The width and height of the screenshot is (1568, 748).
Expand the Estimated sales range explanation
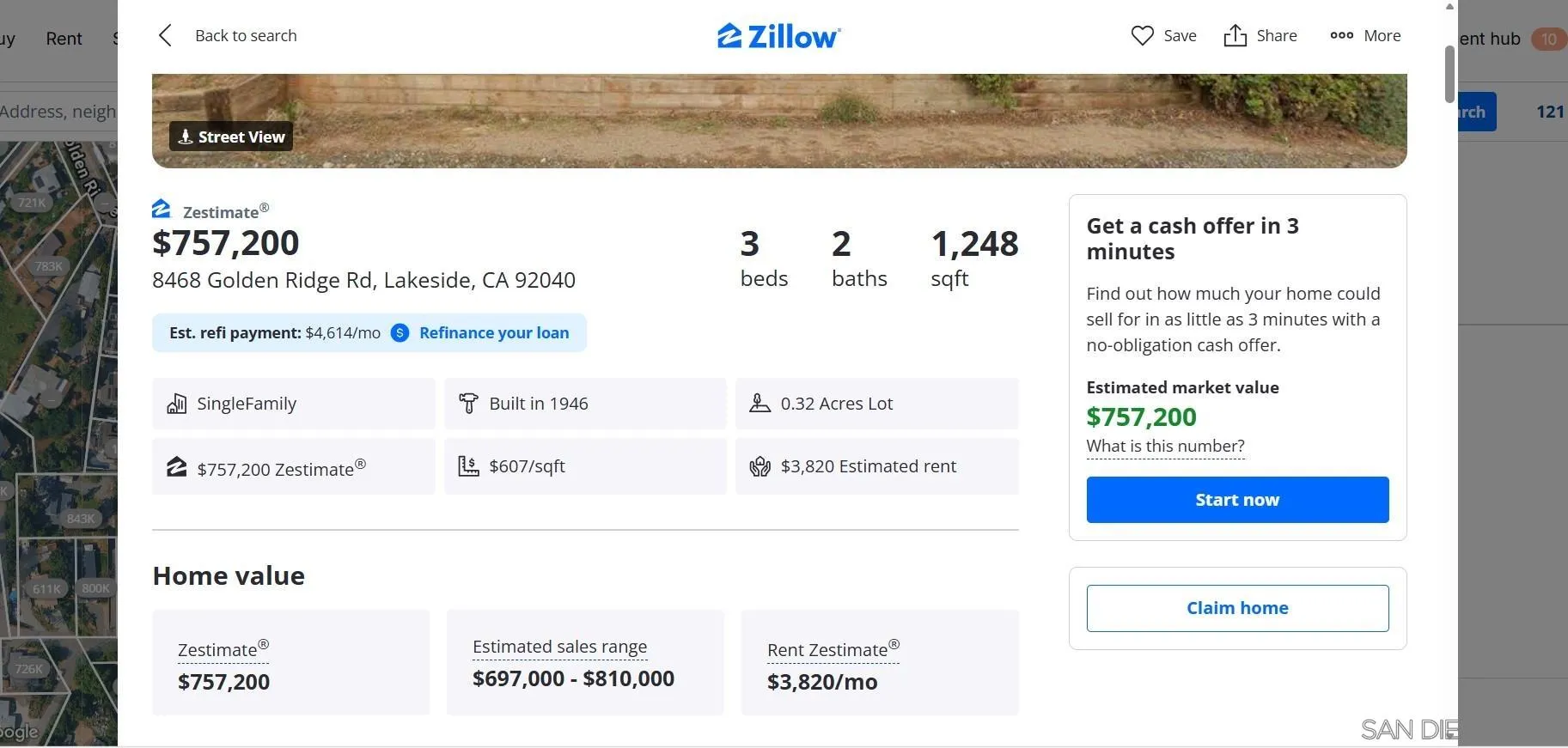pos(559,647)
